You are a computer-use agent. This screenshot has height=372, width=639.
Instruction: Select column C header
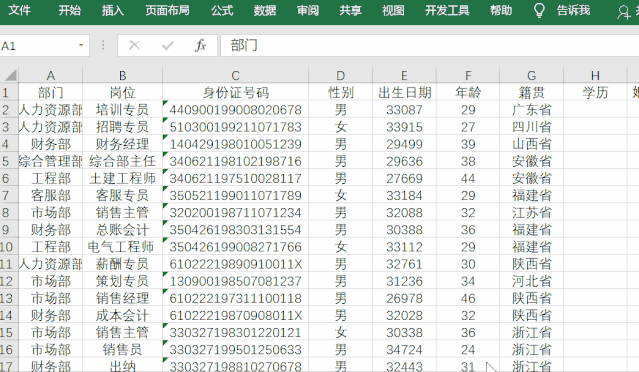tap(235, 75)
